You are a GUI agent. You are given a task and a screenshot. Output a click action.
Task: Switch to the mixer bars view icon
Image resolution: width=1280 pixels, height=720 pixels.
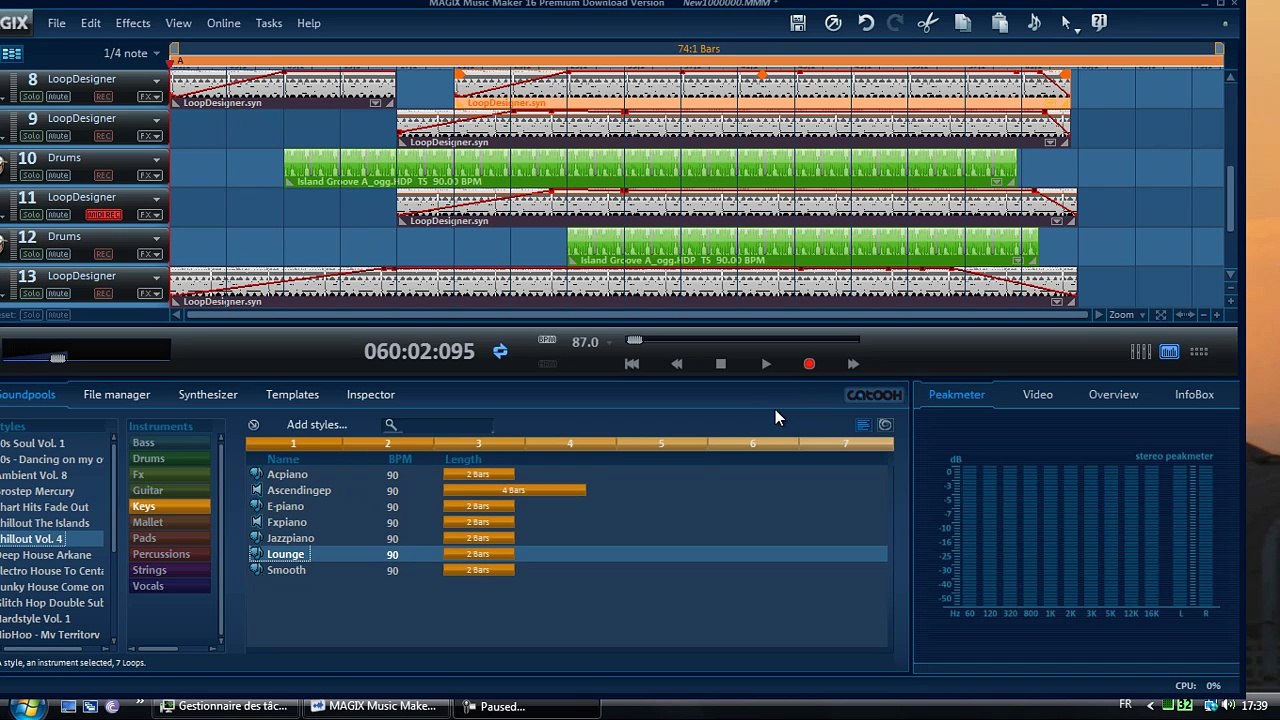(x=1140, y=351)
